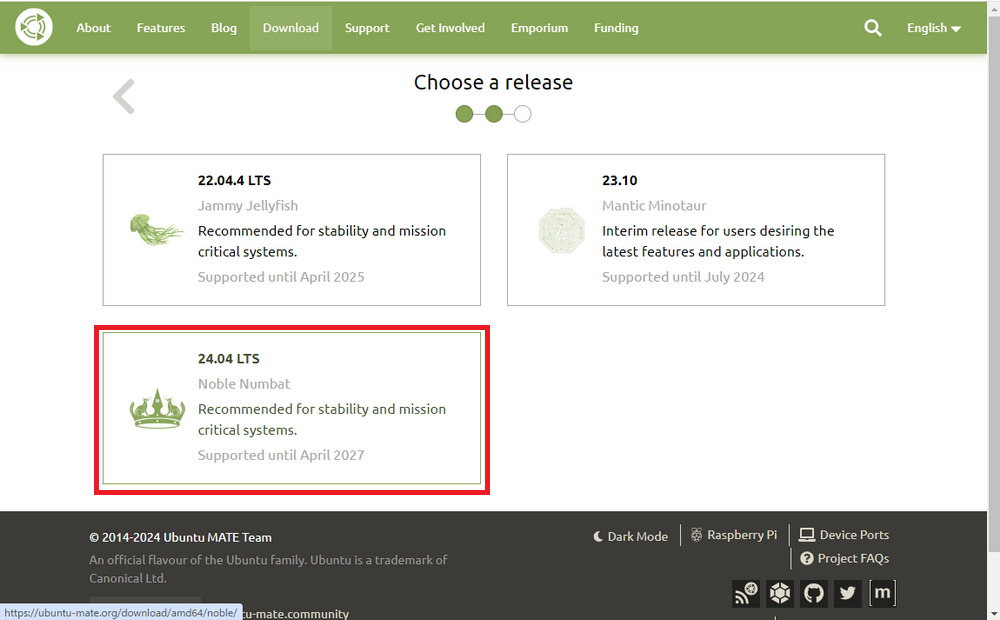Click the Mantic Minotaur release icon
This screenshot has width=1000, height=620.
[x=562, y=230]
